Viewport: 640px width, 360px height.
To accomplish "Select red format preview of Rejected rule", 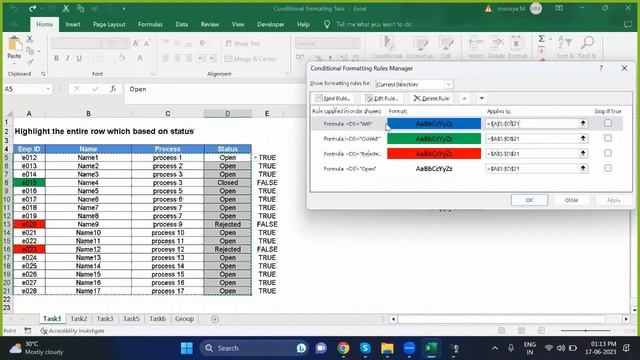I will coord(434,153).
